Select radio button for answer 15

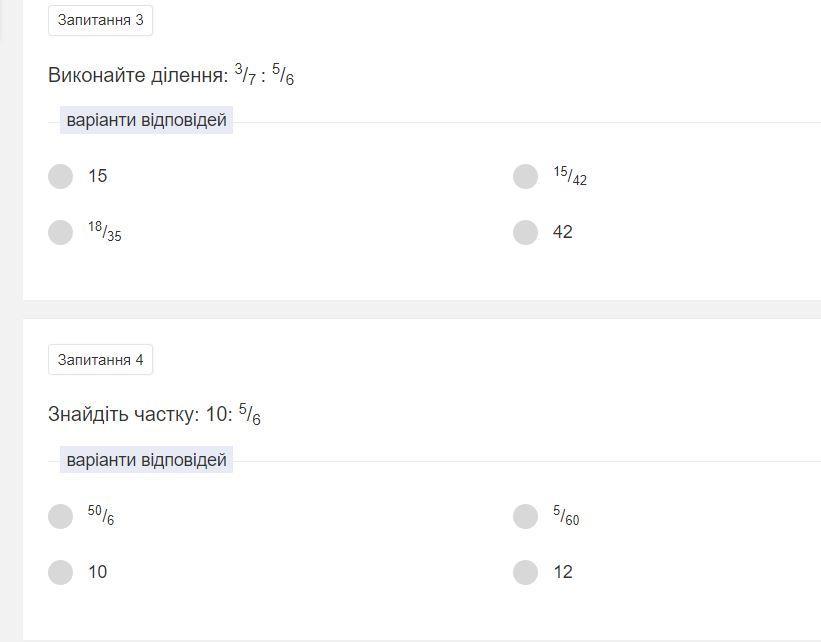61,177
